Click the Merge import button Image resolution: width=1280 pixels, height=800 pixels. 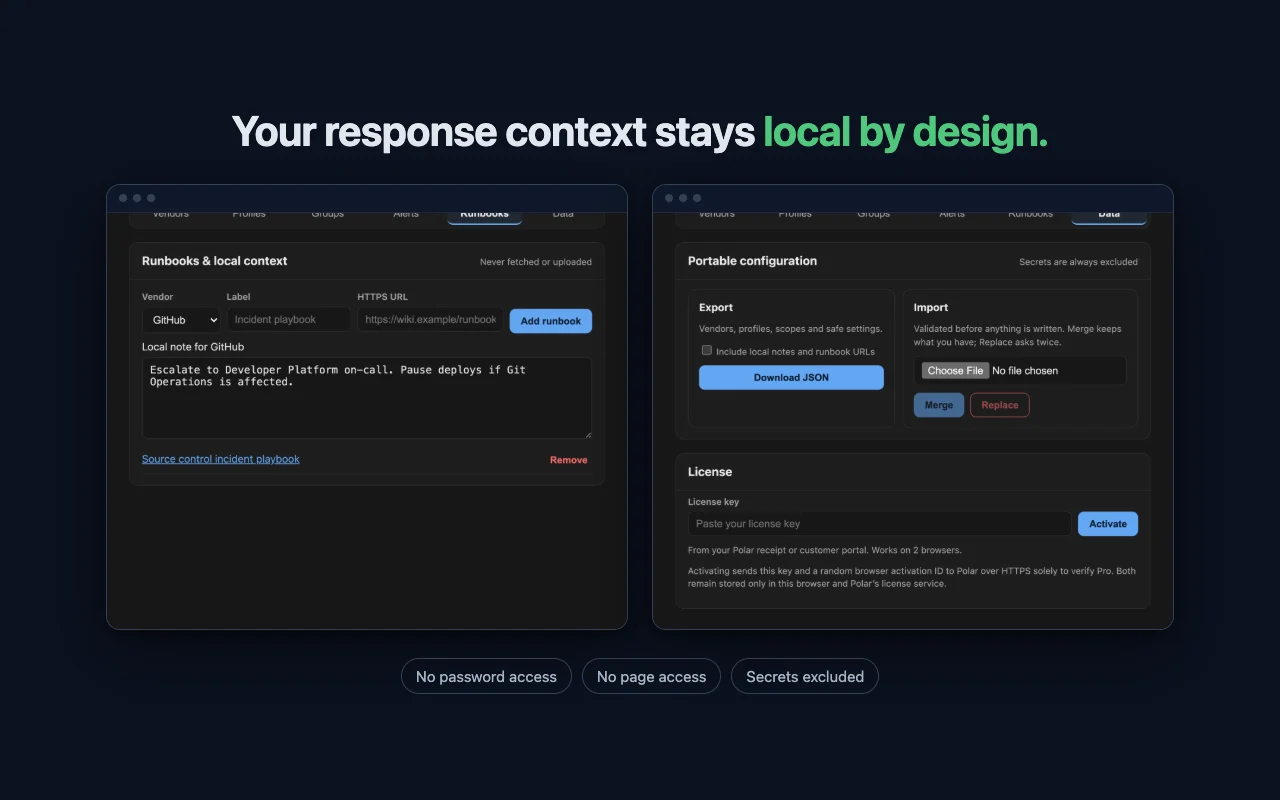click(939, 405)
